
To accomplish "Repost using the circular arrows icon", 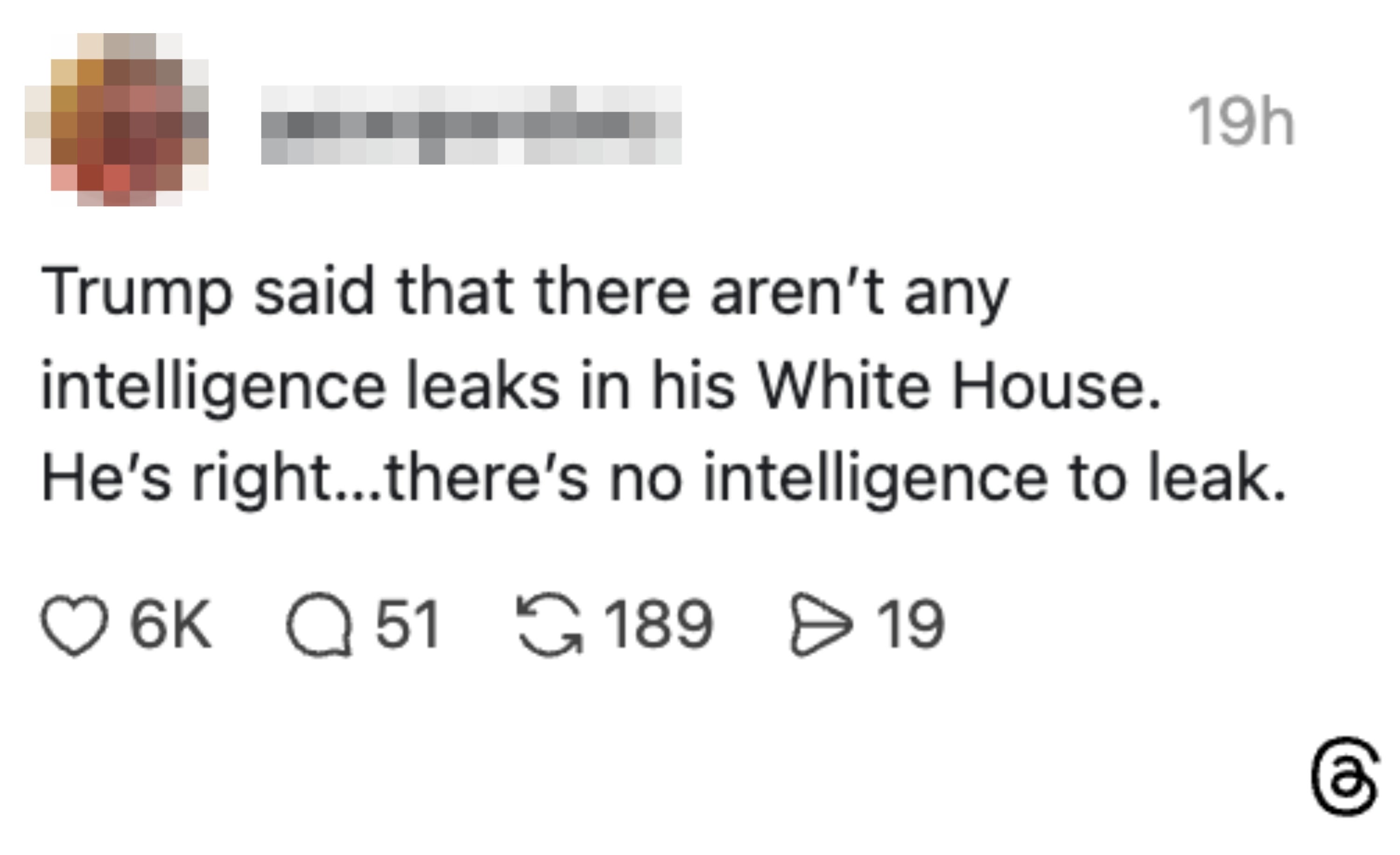I will tap(549, 624).
